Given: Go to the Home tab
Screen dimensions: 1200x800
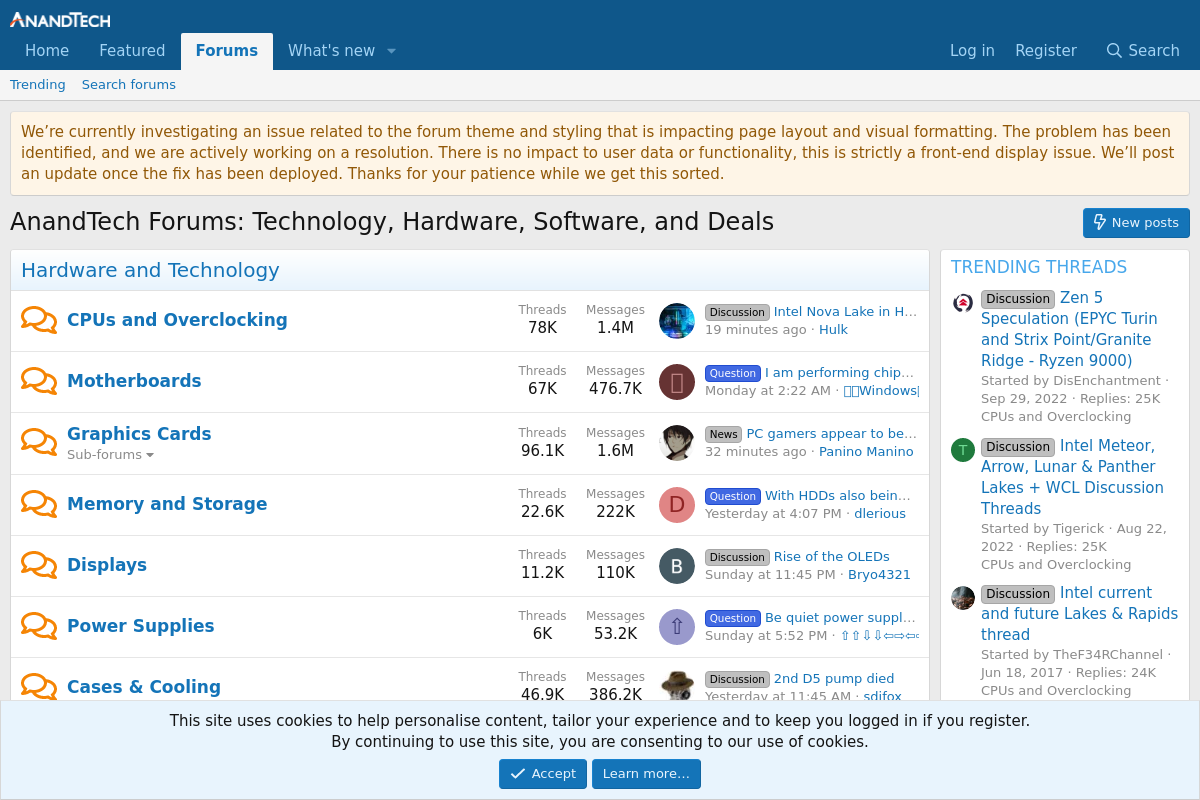Looking at the screenshot, I should [47, 51].
